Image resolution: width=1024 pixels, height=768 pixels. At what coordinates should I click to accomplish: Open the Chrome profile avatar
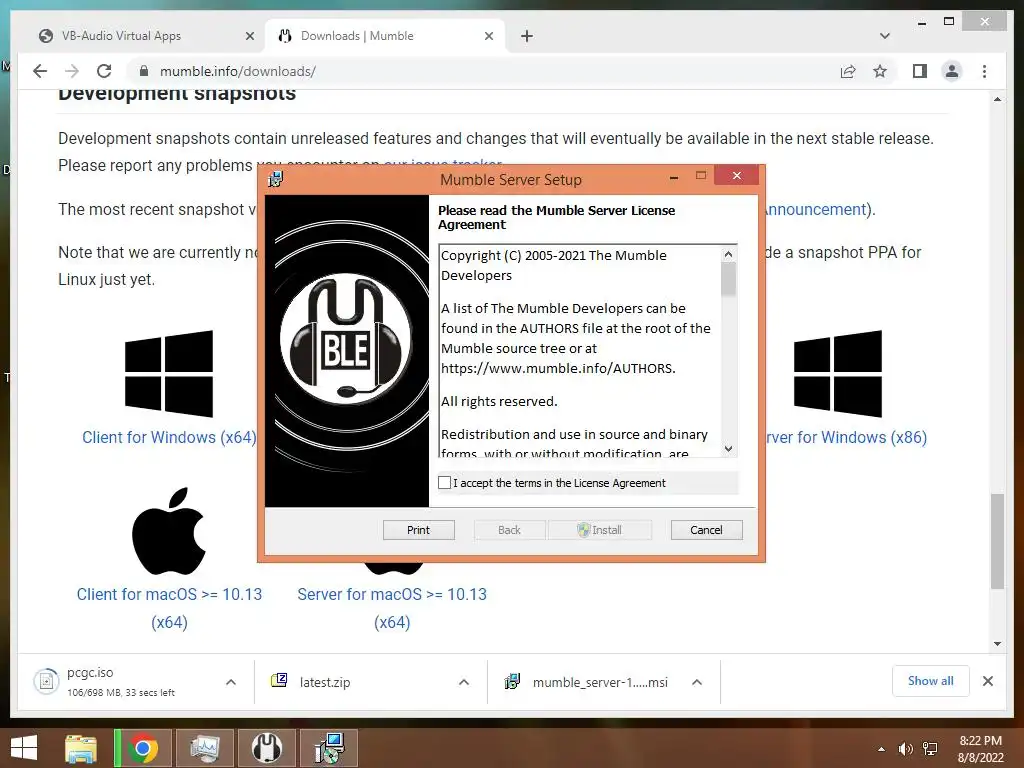(x=952, y=71)
